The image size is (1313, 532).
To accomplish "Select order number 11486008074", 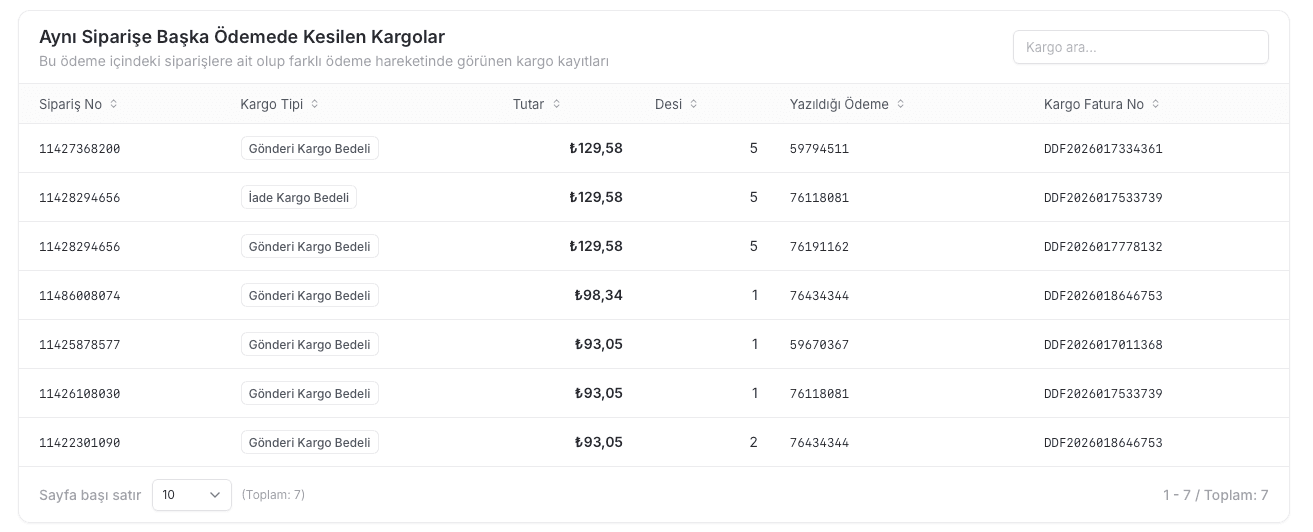I will [x=80, y=296].
